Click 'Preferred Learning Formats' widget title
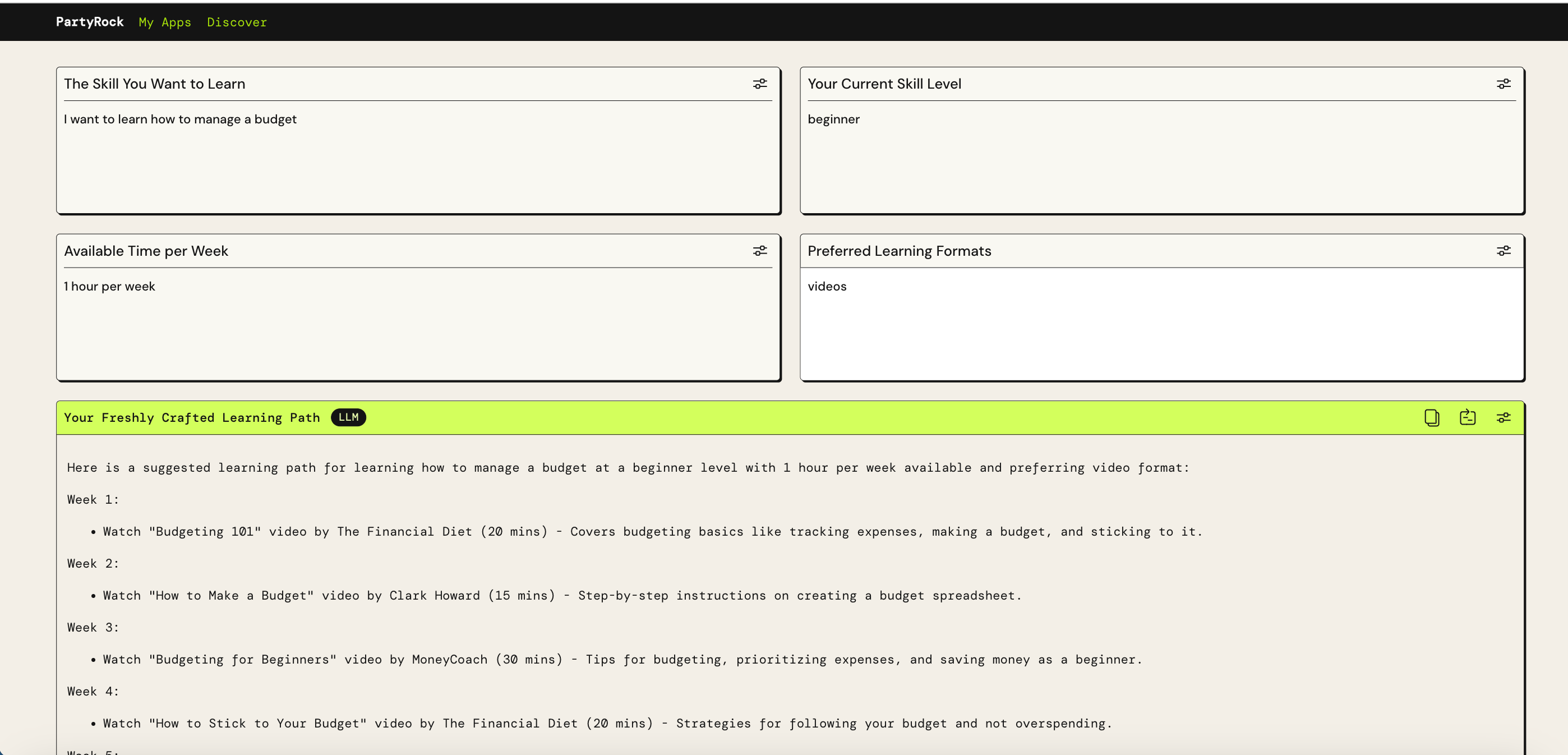The height and width of the screenshot is (755, 1568). pyautogui.click(x=899, y=250)
